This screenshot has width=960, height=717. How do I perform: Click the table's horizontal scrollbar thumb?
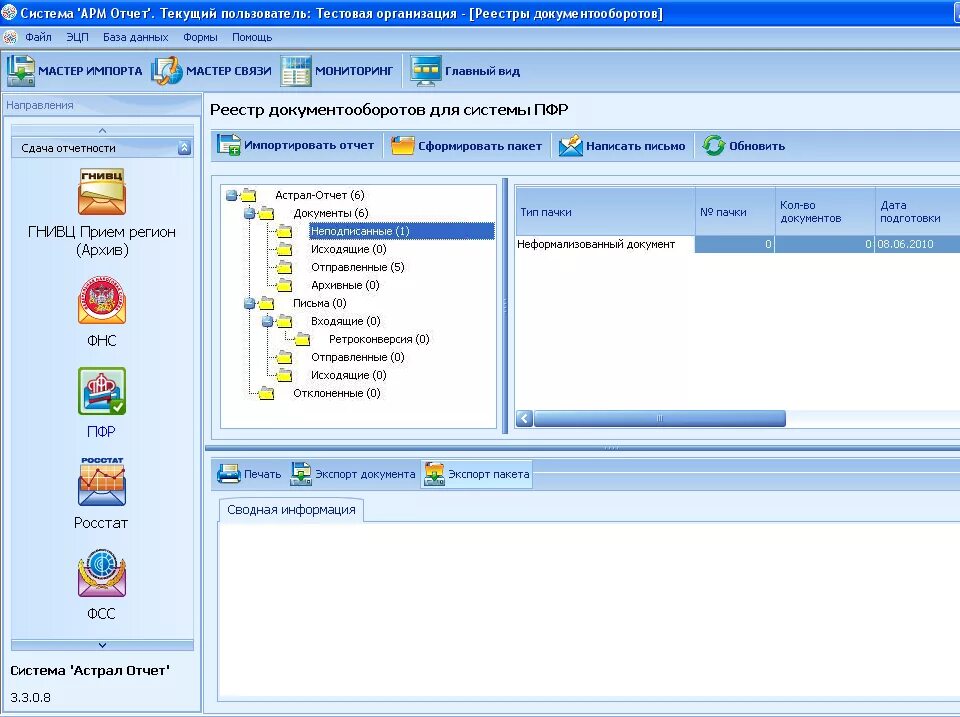(660, 419)
